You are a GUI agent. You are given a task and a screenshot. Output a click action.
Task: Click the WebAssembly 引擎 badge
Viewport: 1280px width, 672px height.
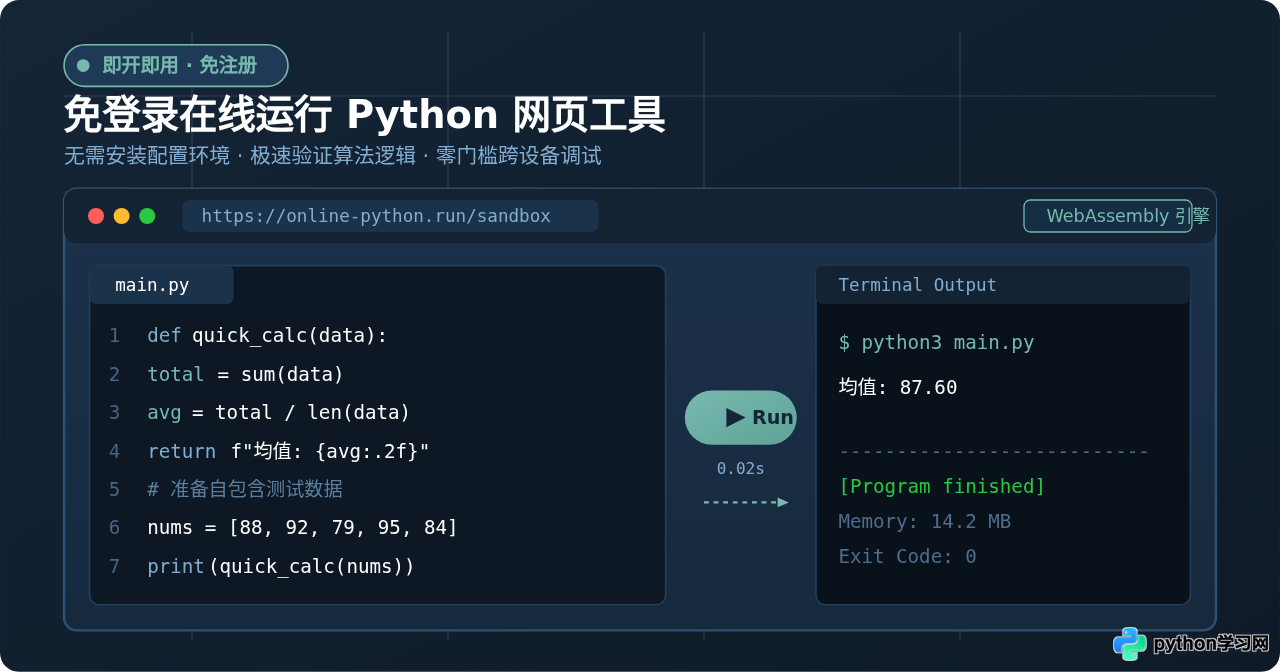point(1108,216)
